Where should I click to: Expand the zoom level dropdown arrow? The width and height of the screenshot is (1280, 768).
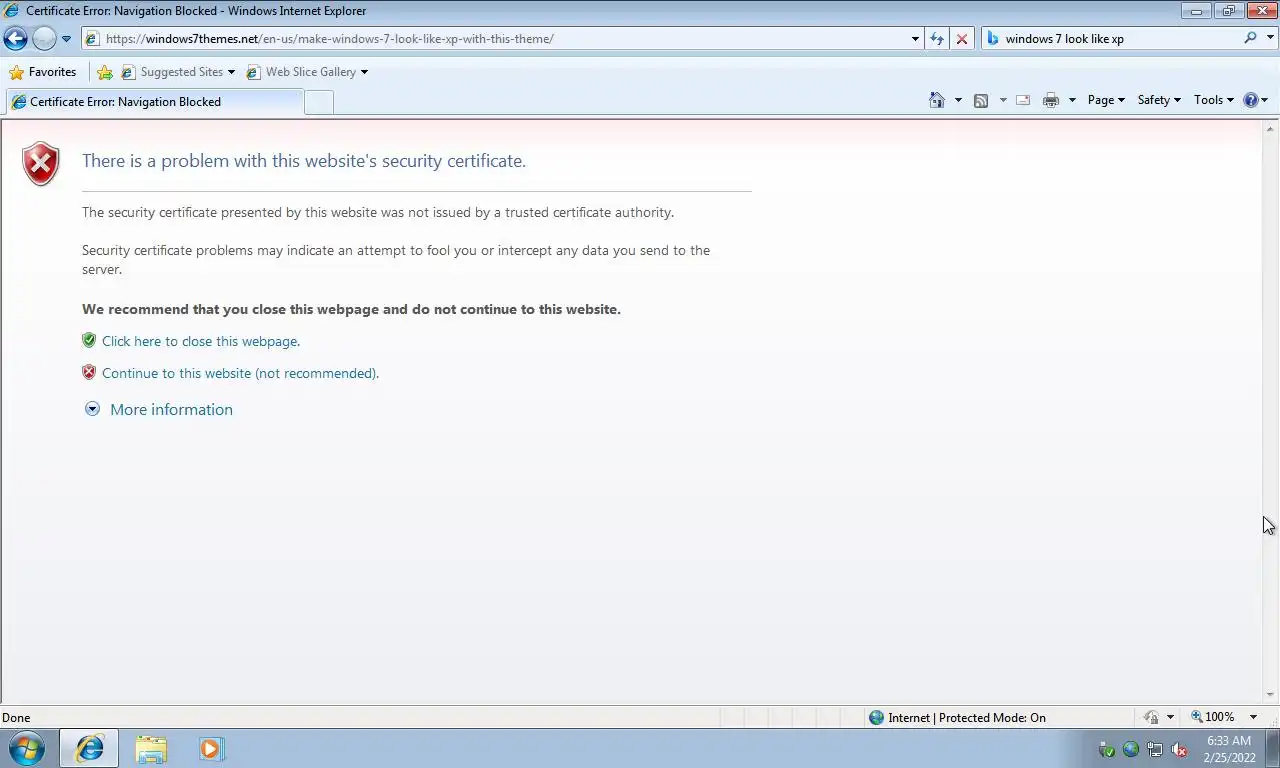(1253, 717)
